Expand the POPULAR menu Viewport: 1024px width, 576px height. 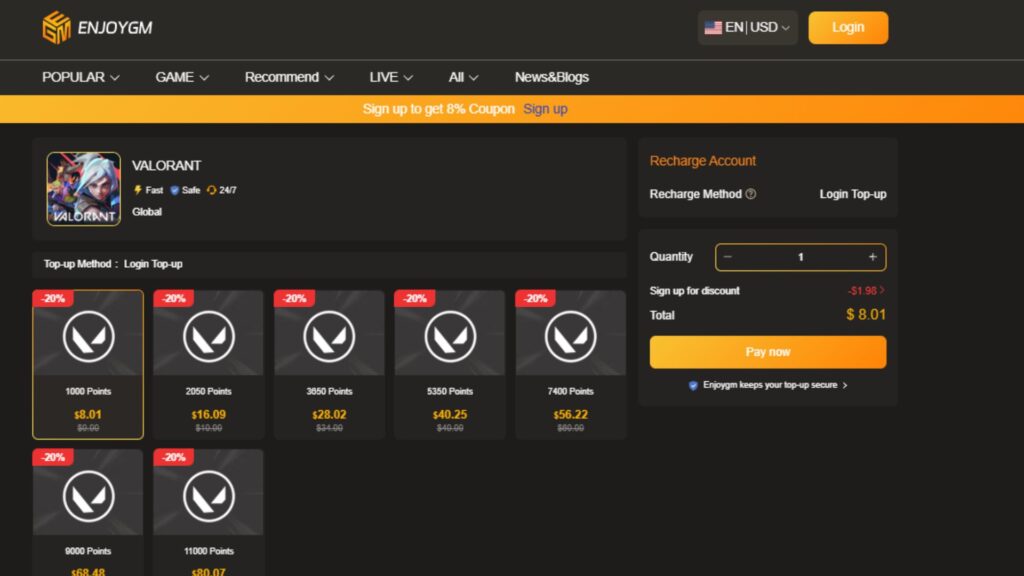coord(80,77)
